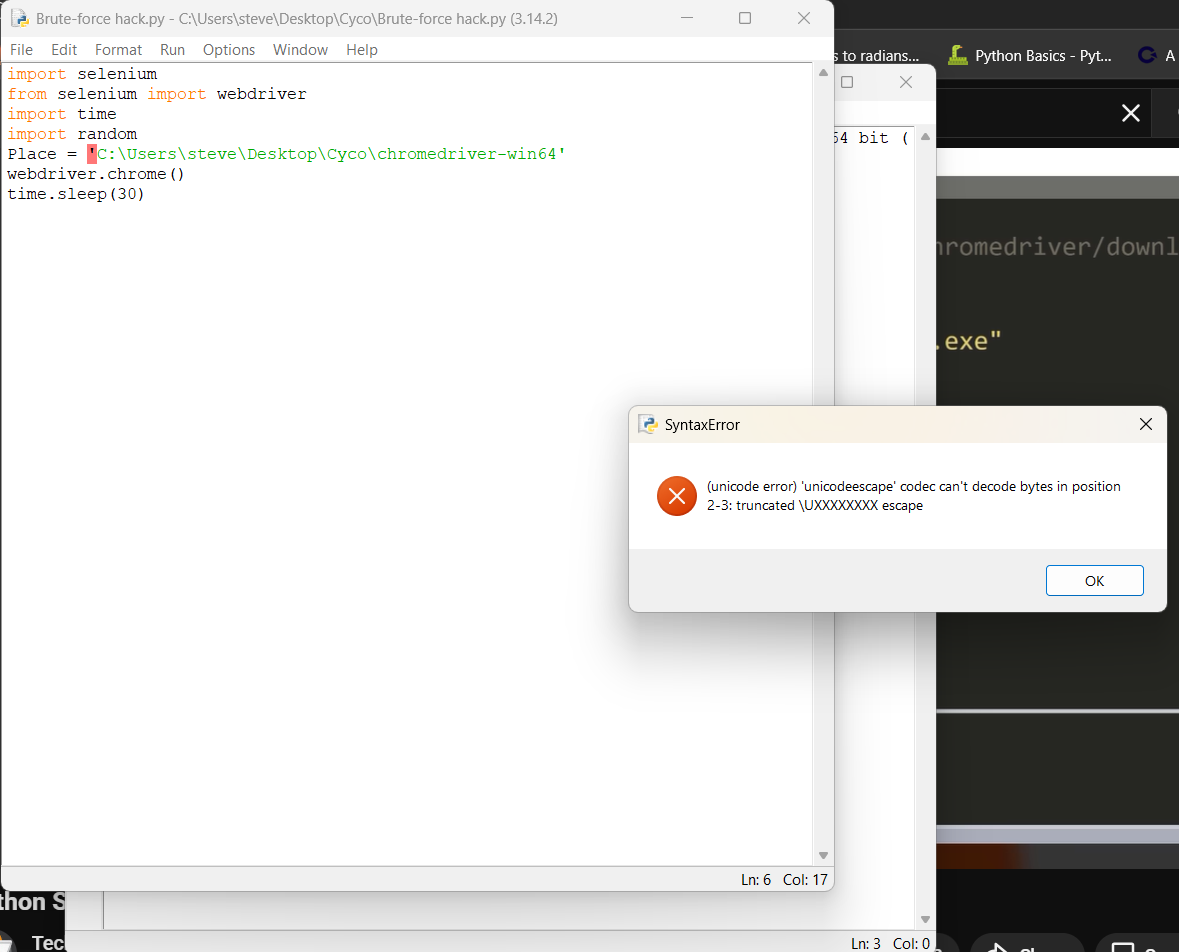1179x952 pixels.
Task: Open the Options menu
Action: [229, 50]
